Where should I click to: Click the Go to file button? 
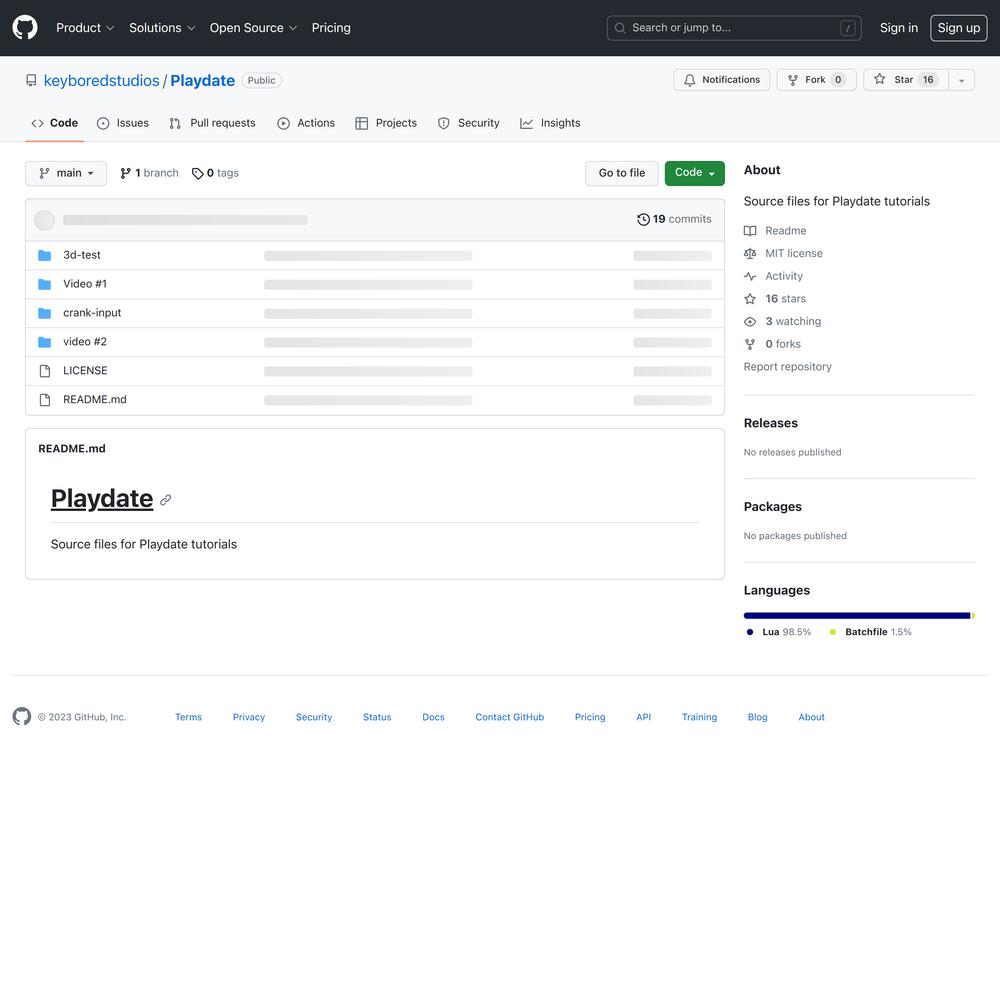pos(622,173)
